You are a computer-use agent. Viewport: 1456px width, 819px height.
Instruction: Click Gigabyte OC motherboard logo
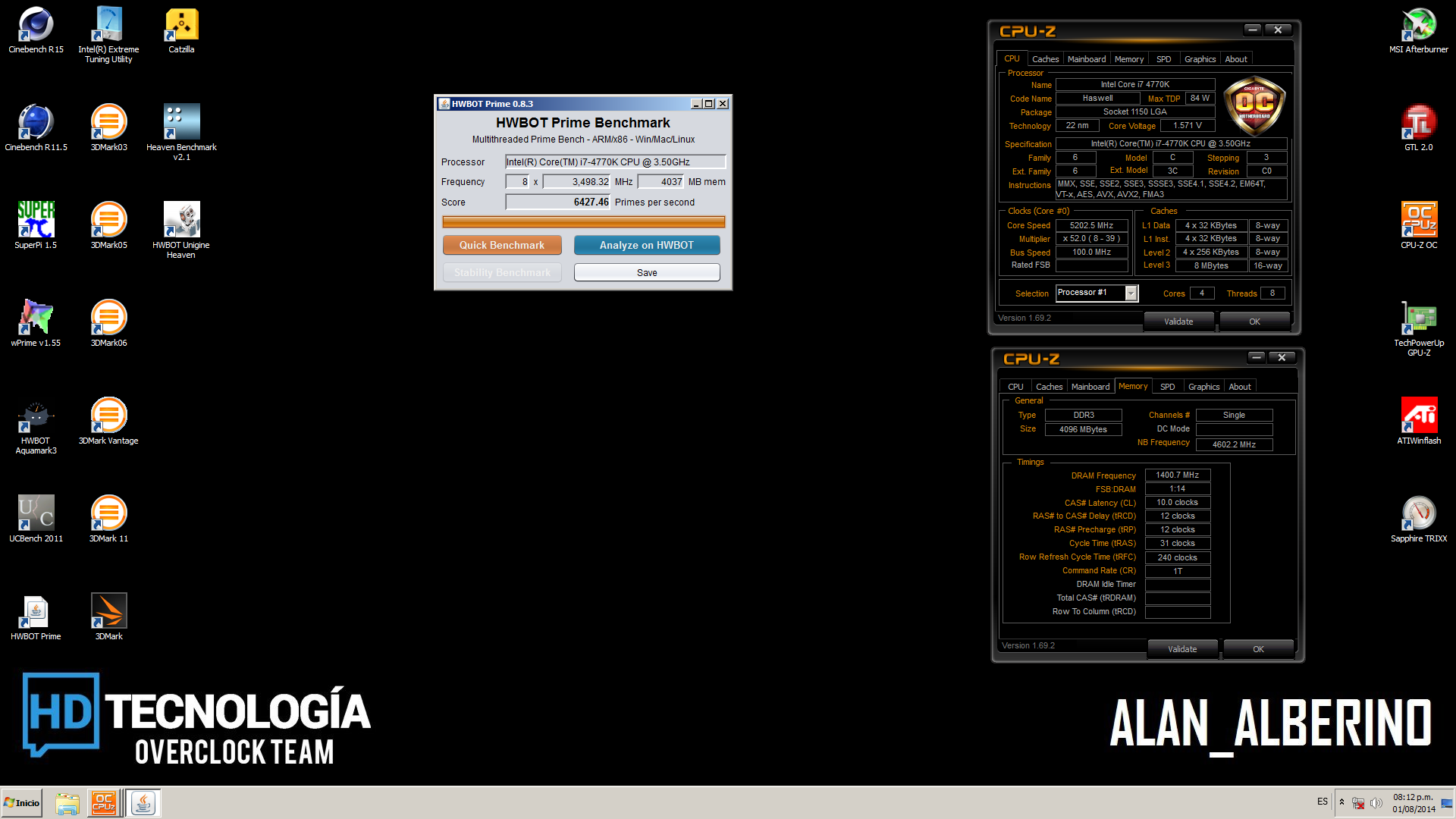click(1254, 105)
